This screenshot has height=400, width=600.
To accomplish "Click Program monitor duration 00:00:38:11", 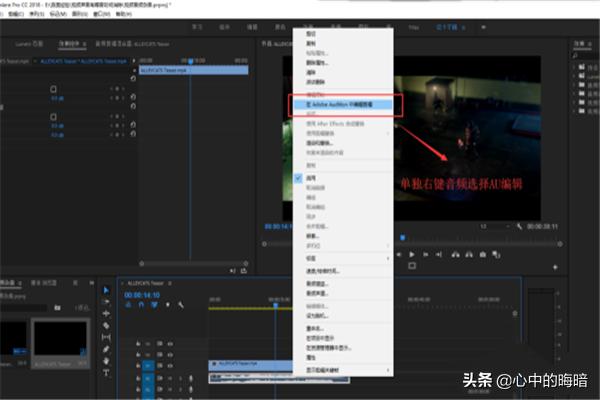I will point(542,227).
